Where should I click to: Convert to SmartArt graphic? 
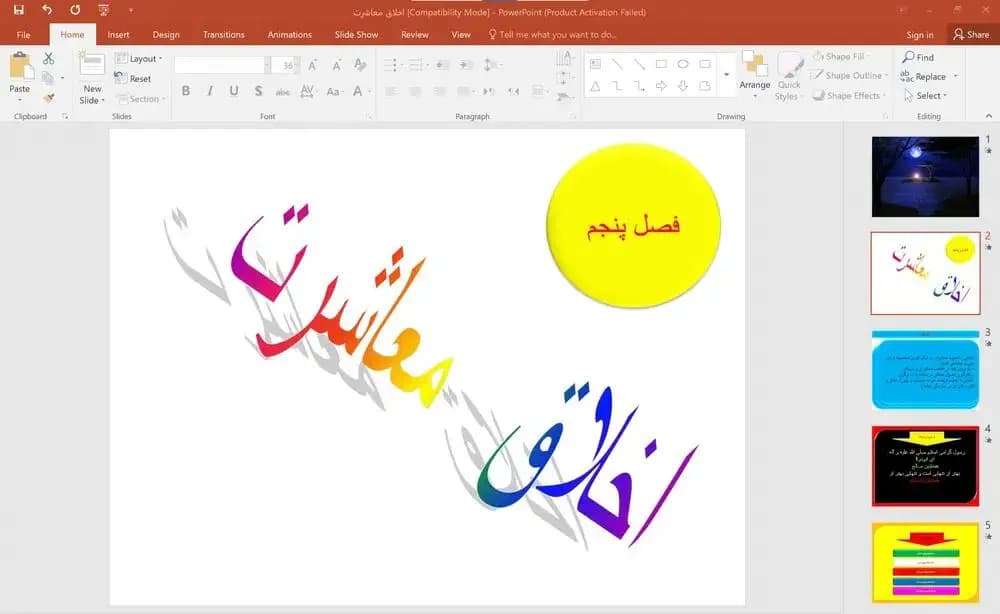[x=563, y=98]
